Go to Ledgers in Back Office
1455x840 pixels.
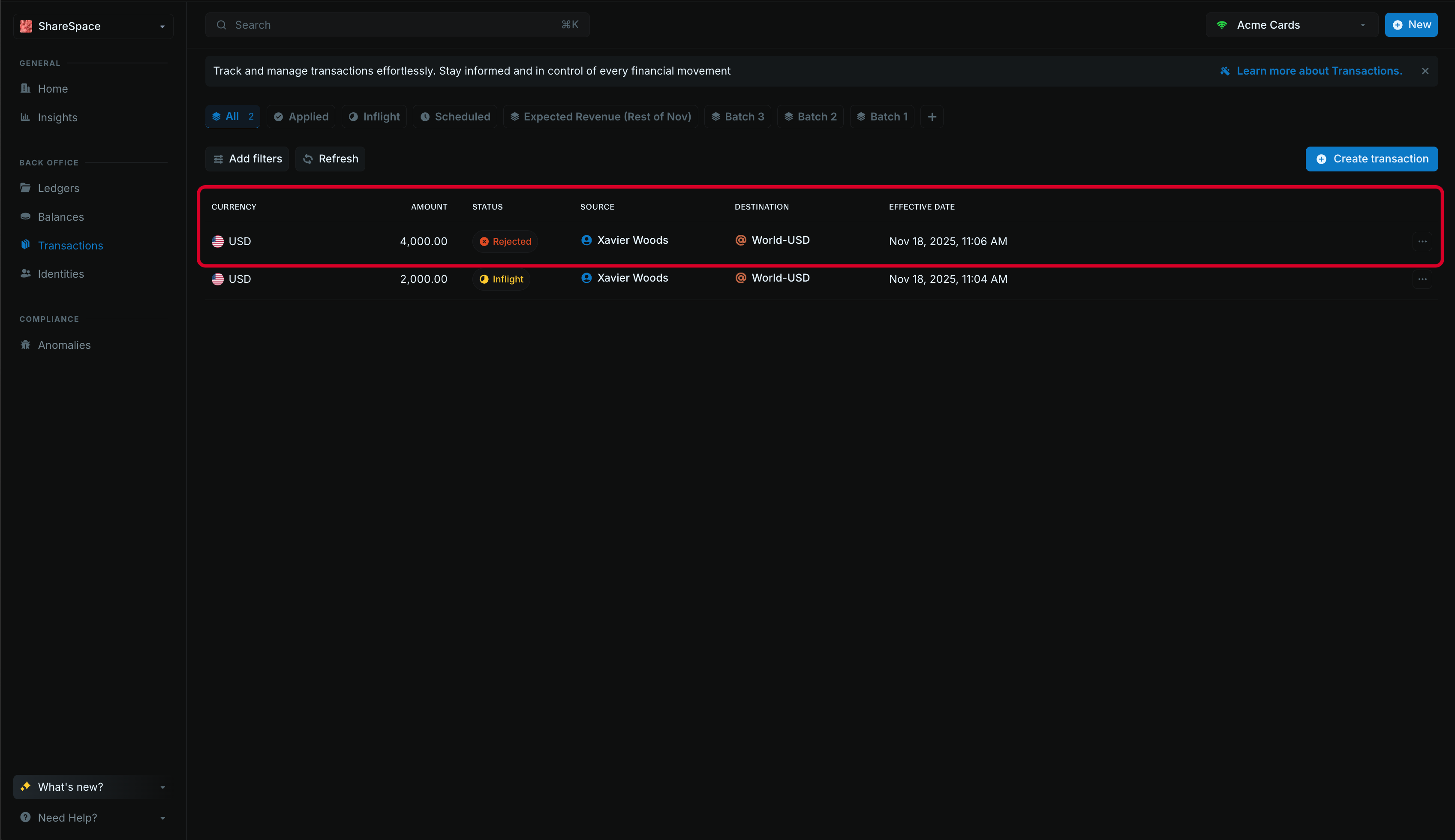coord(58,188)
